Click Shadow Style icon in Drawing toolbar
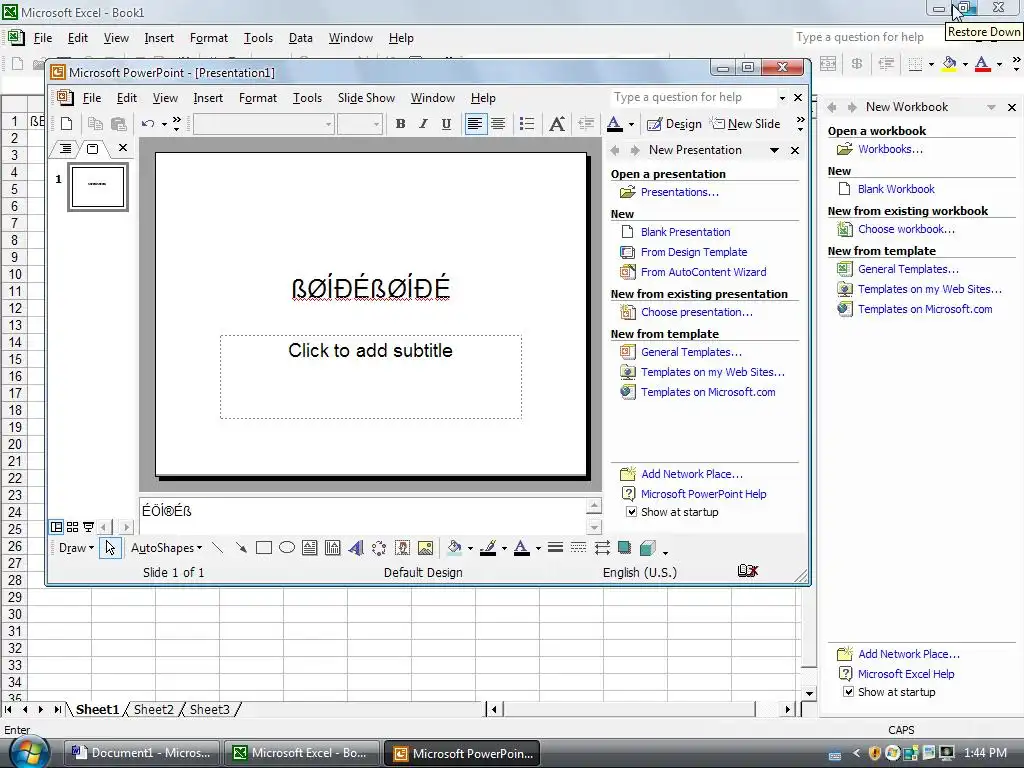The height and width of the screenshot is (768, 1024). pyautogui.click(x=624, y=548)
